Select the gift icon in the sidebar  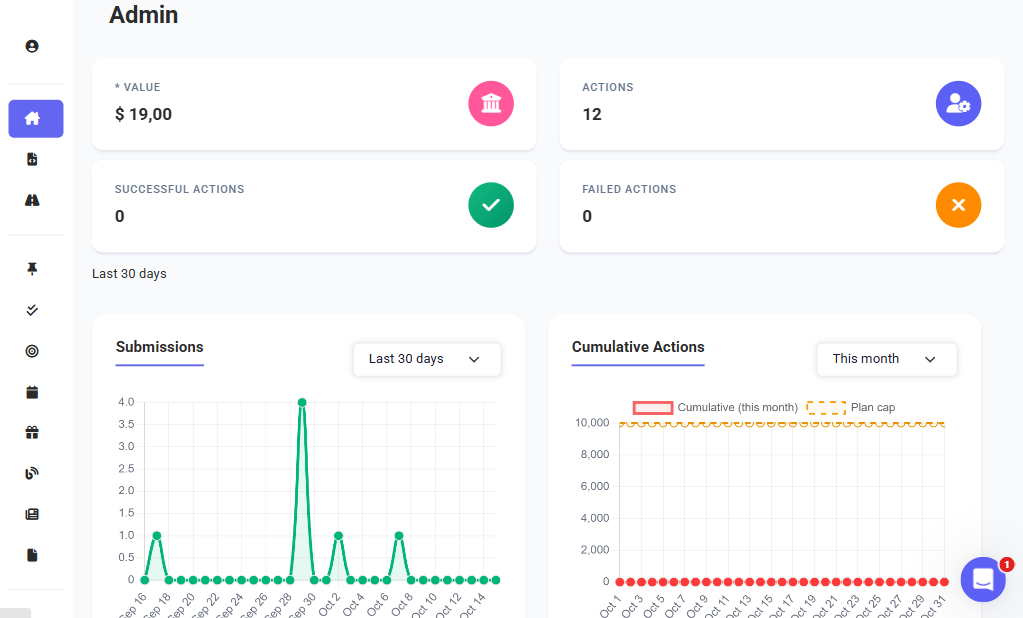tap(31, 432)
